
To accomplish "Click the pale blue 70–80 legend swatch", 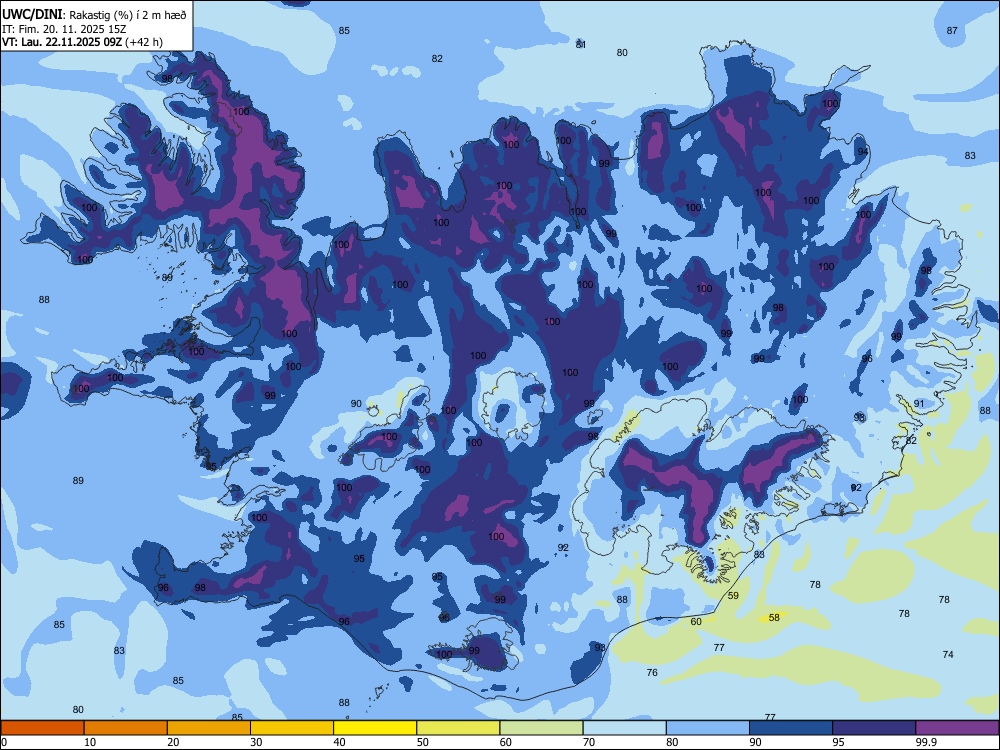I will click(624, 728).
